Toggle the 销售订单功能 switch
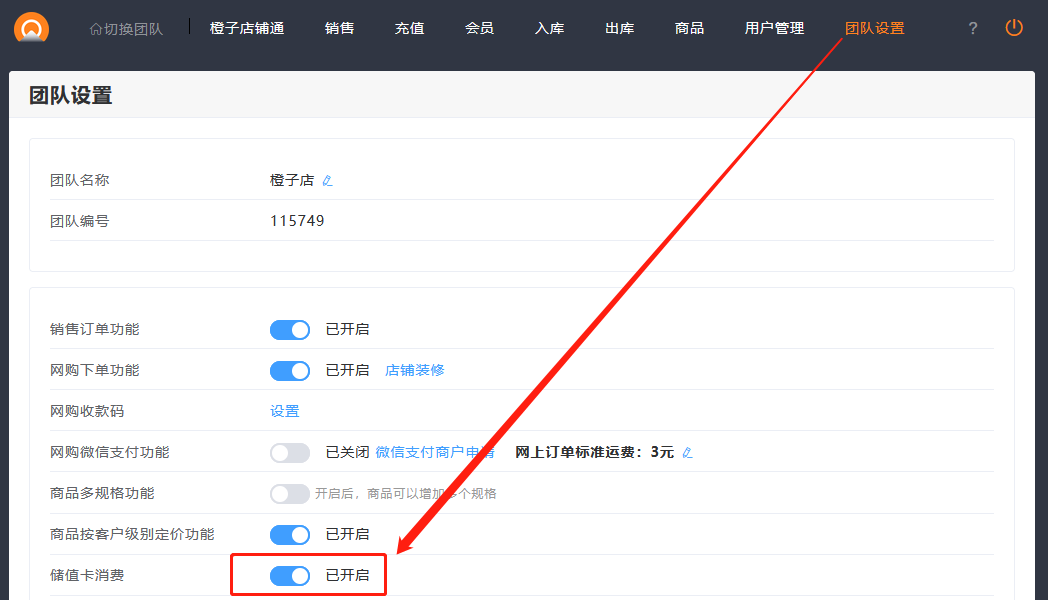 point(290,330)
